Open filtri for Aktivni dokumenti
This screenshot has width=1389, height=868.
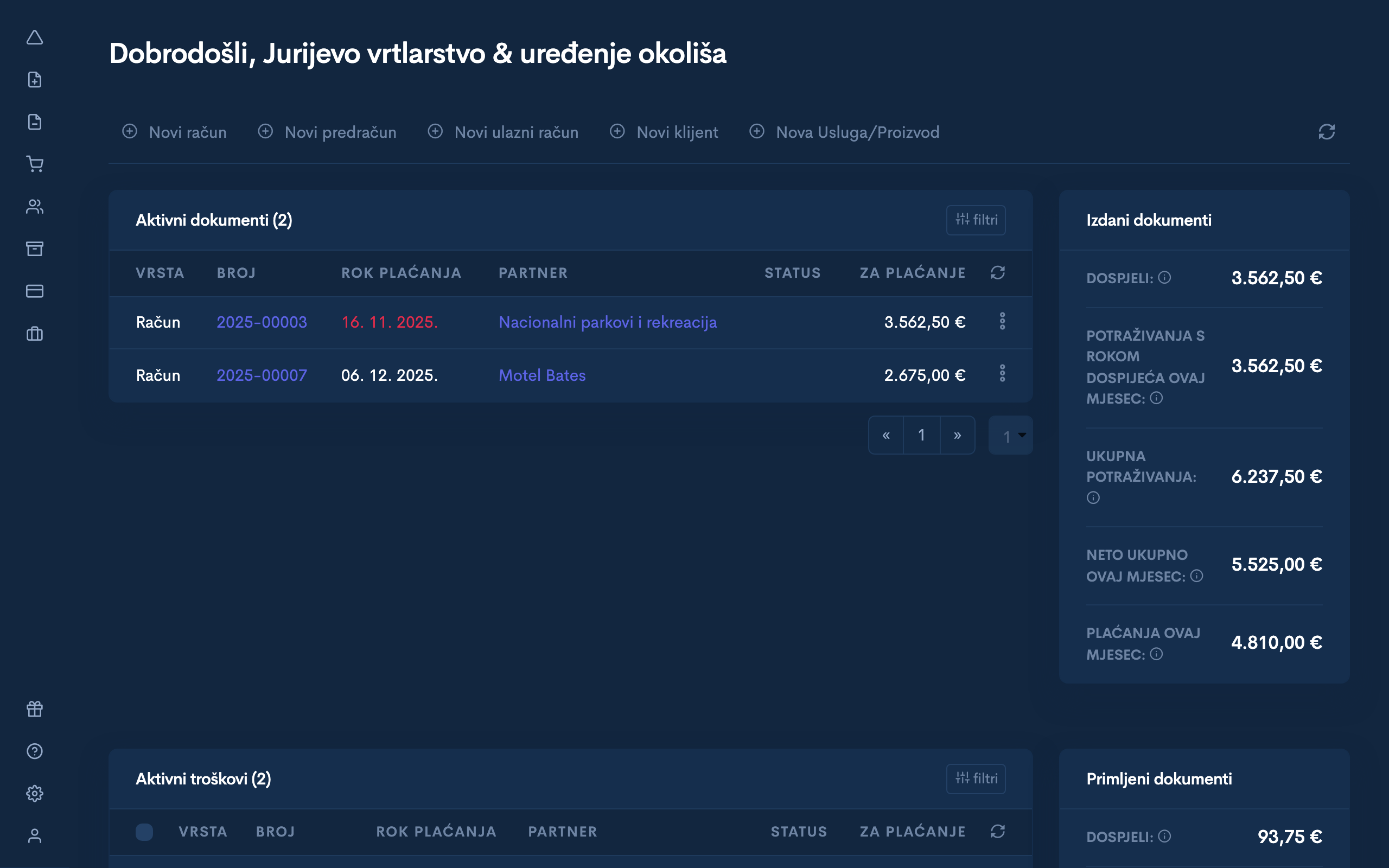click(x=975, y=220)
